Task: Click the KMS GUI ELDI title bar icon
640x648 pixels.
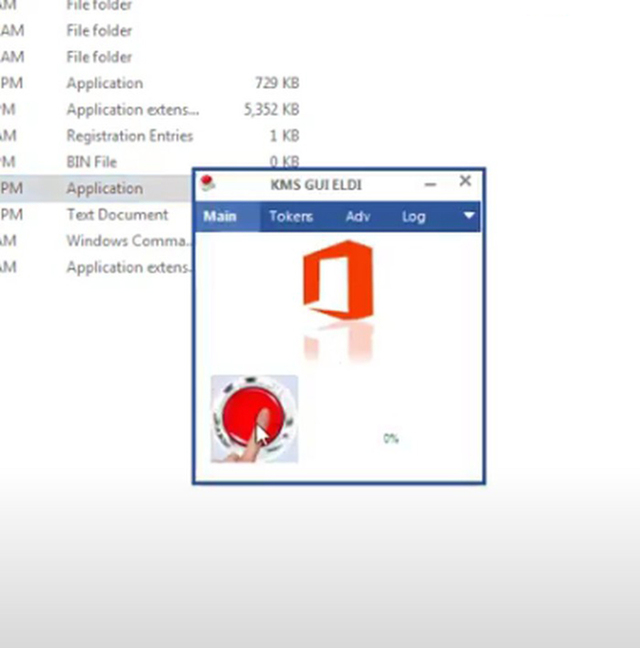Action: 207,183
